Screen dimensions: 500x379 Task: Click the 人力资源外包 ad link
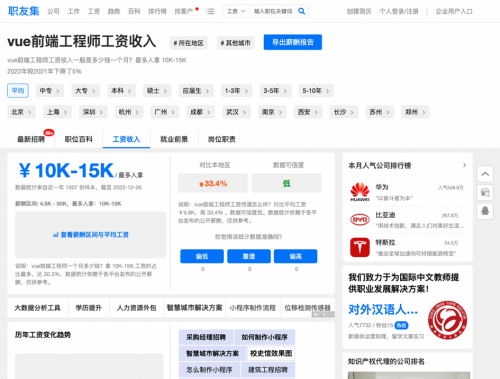point(137,308)
